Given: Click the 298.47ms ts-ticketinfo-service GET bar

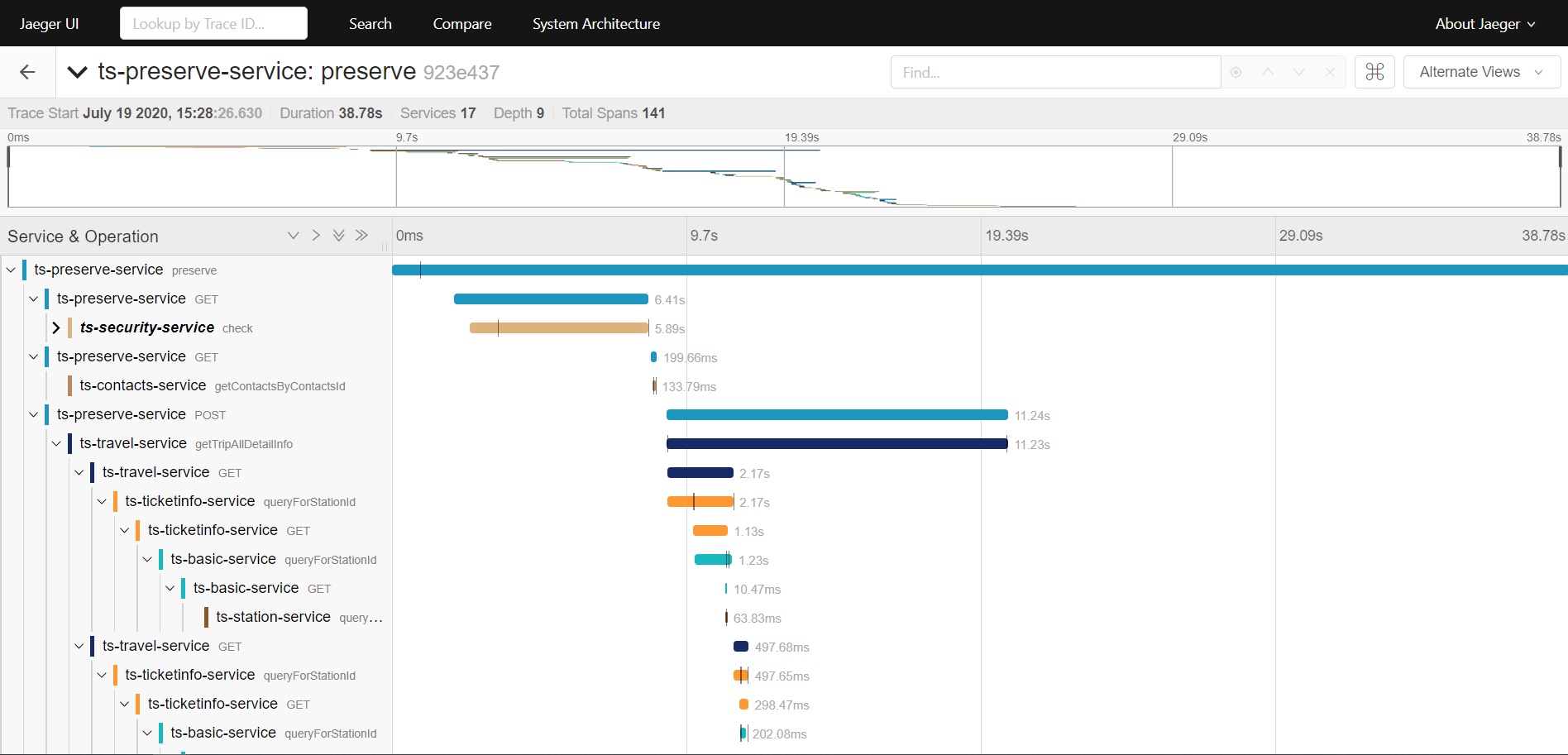Looking at the screenshot, I should click(x=744, y=705).
